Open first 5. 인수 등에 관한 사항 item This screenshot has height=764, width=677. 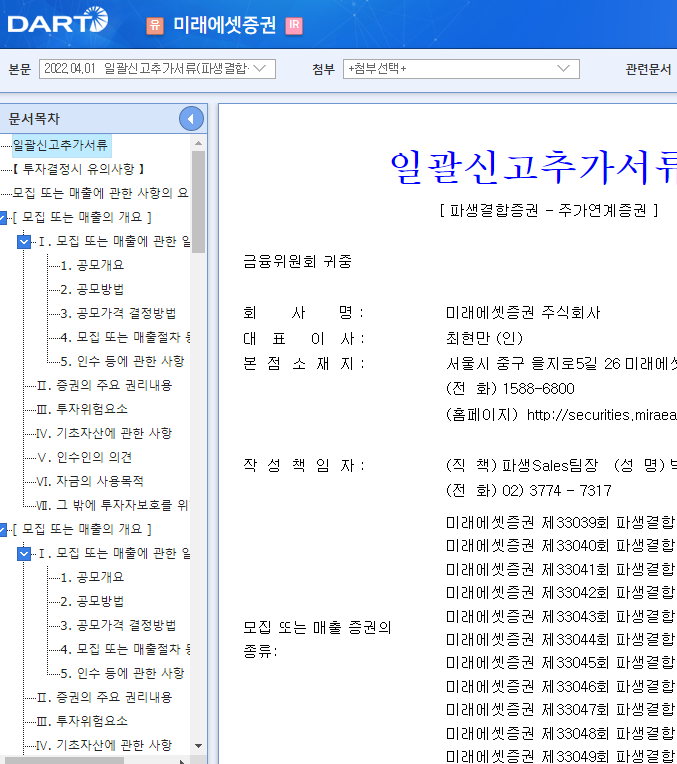[122, 361]
